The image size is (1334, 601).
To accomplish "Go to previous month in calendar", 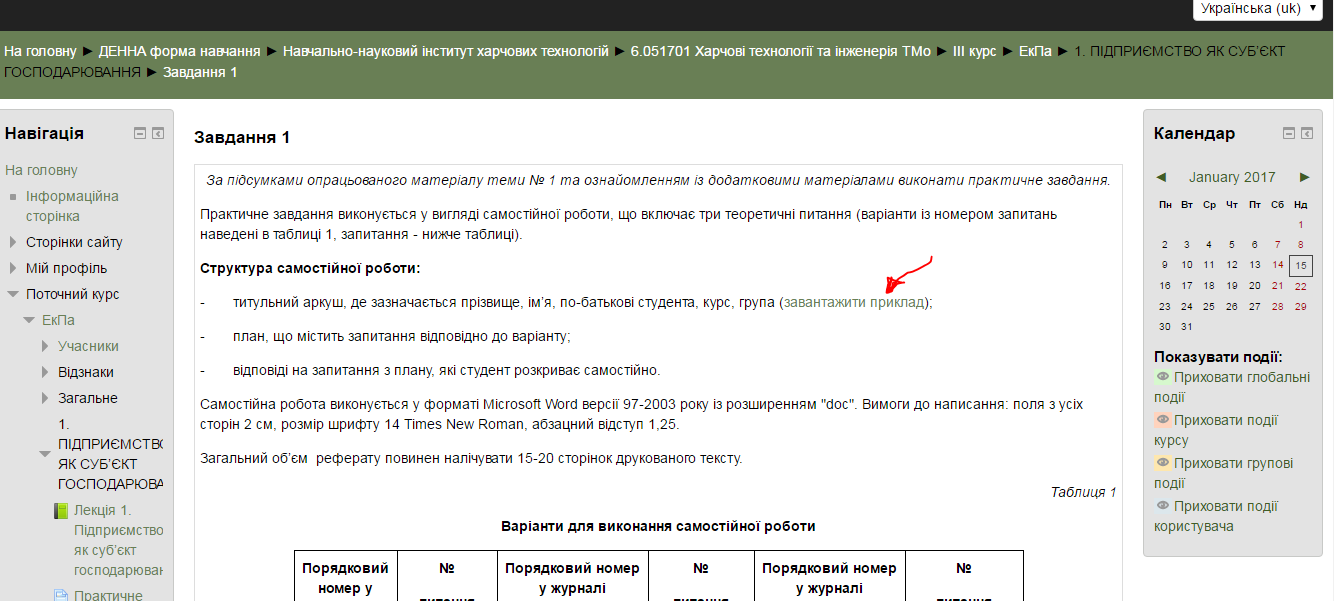I will (x=1161, y=177).
